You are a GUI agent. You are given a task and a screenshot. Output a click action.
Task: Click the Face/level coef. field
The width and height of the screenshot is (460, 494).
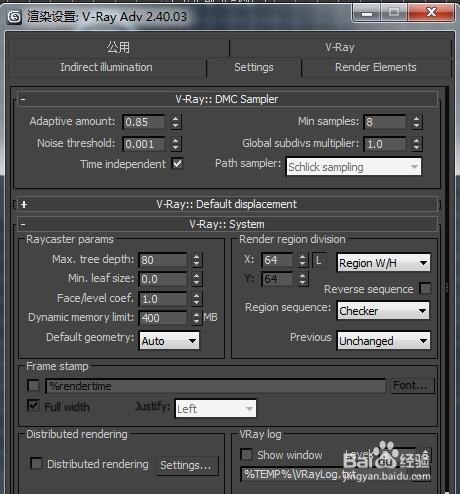click(163, 299)
